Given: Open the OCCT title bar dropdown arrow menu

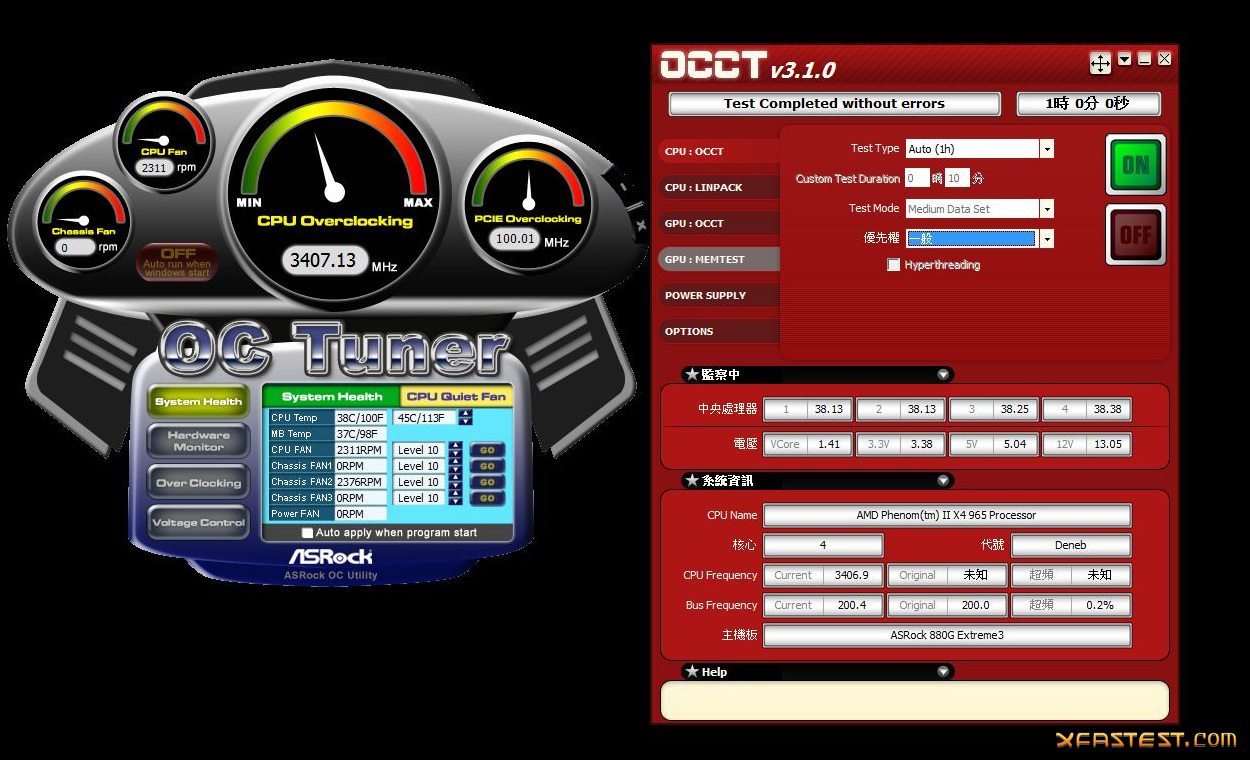Looking at the screenshot, I should [x=1125, y=59].
